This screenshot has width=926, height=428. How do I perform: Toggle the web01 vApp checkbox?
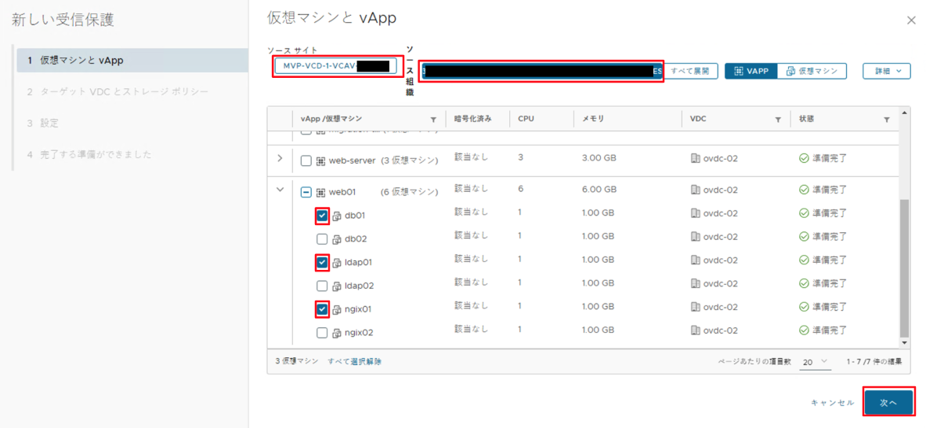306,192
